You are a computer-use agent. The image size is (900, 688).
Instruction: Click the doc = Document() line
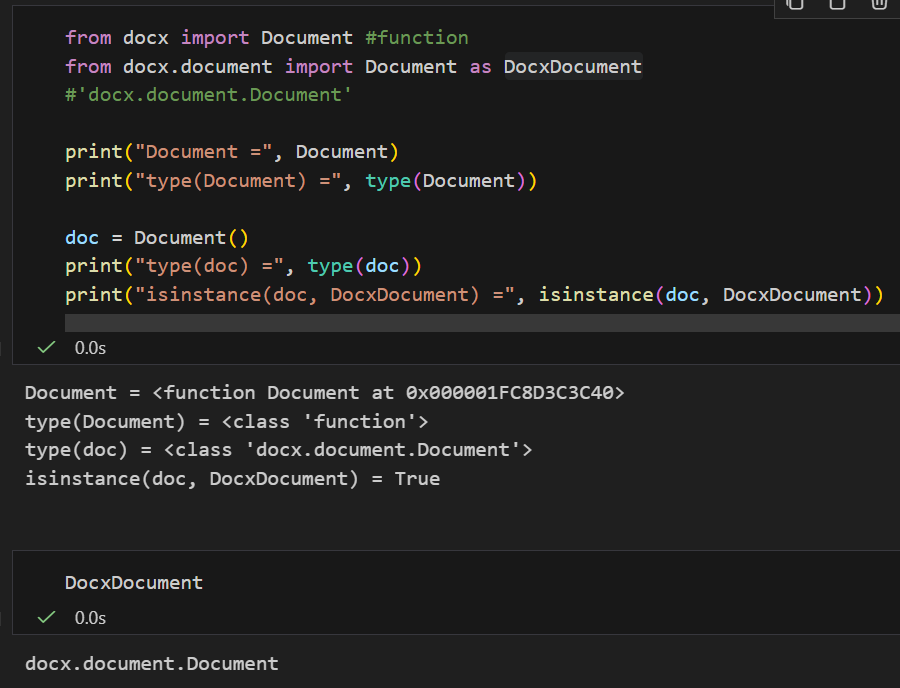(x=156, y=238)
